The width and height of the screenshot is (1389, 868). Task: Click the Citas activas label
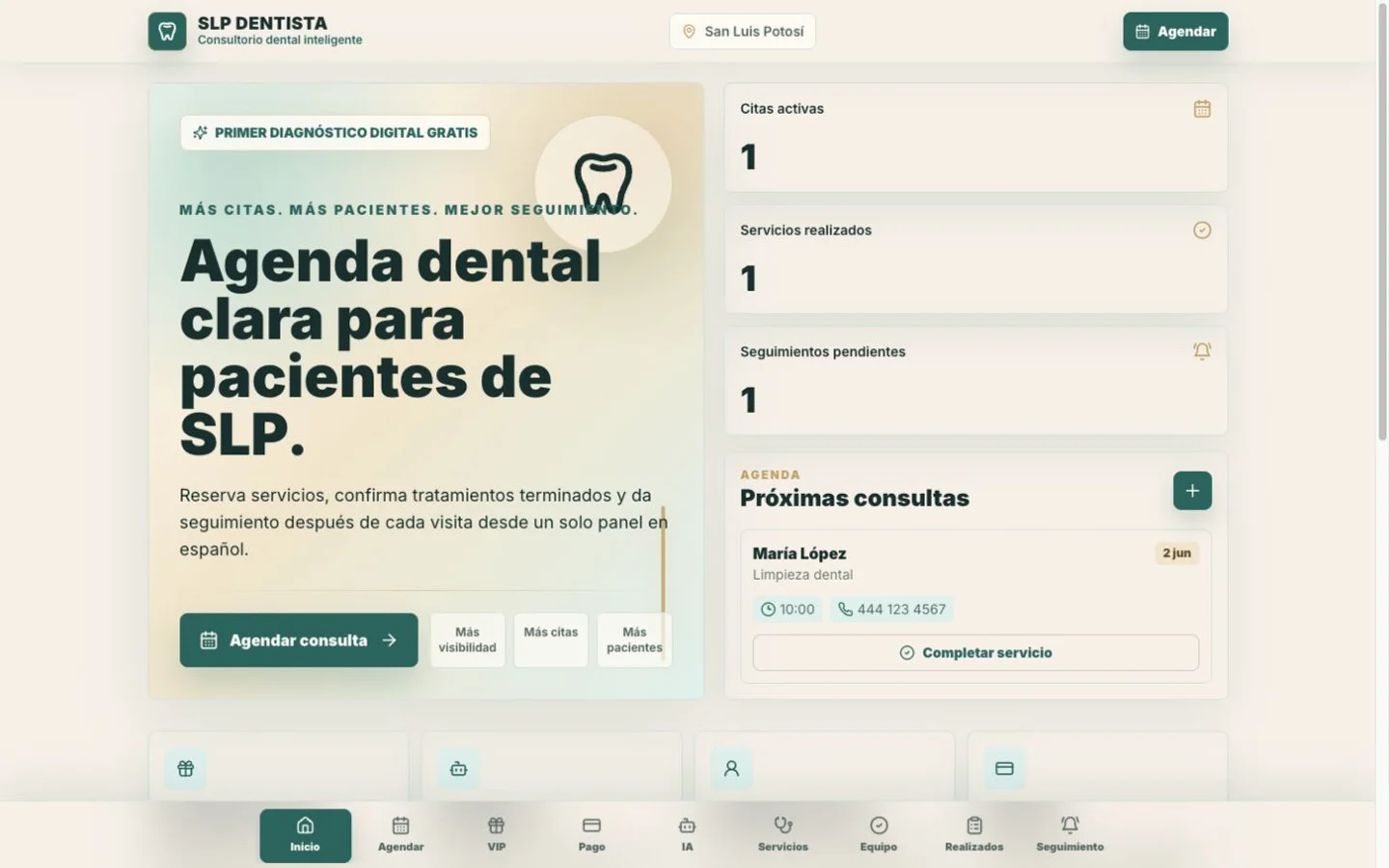(782, 109)
